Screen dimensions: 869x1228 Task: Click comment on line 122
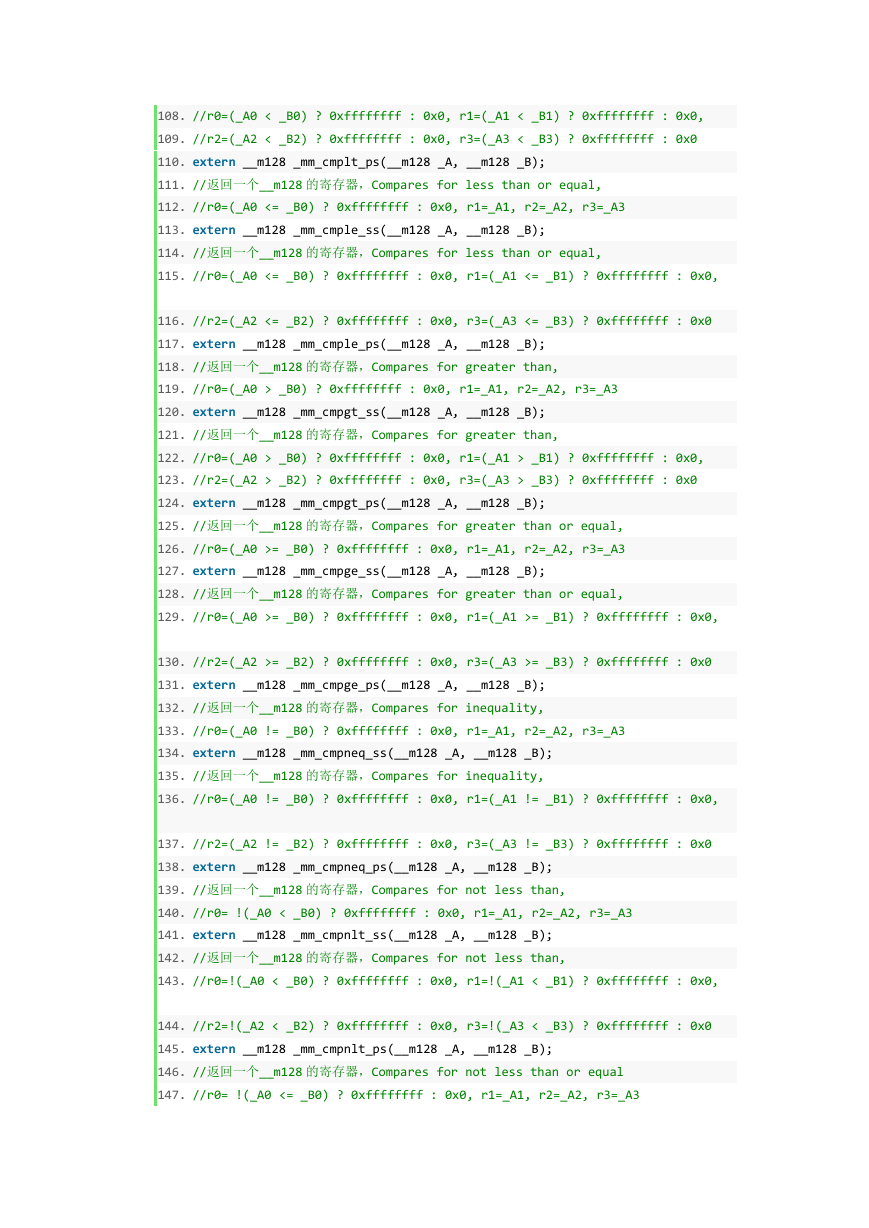[x=449, y=458]
